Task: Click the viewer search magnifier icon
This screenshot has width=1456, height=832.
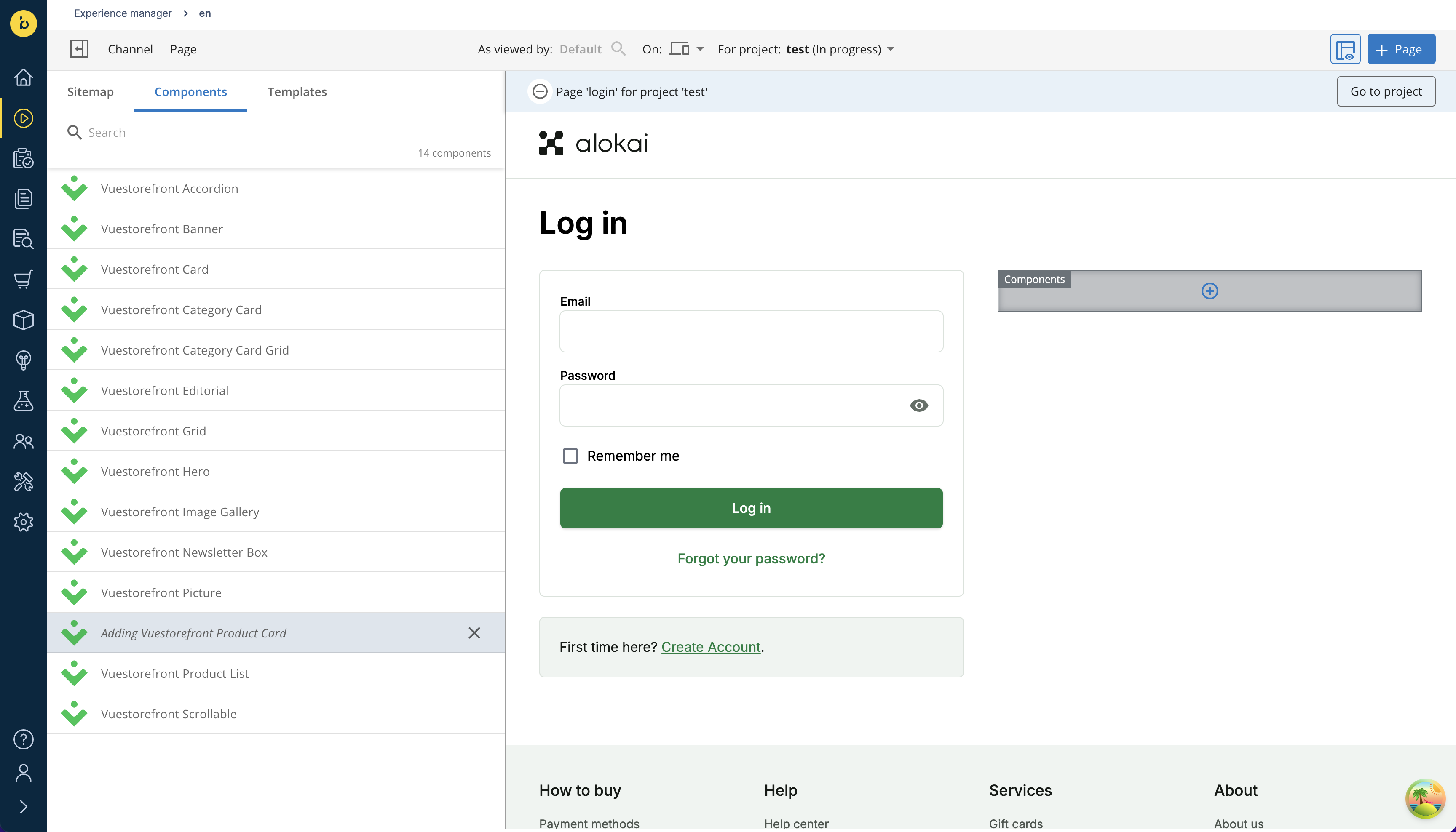Action: click(618, 49)
